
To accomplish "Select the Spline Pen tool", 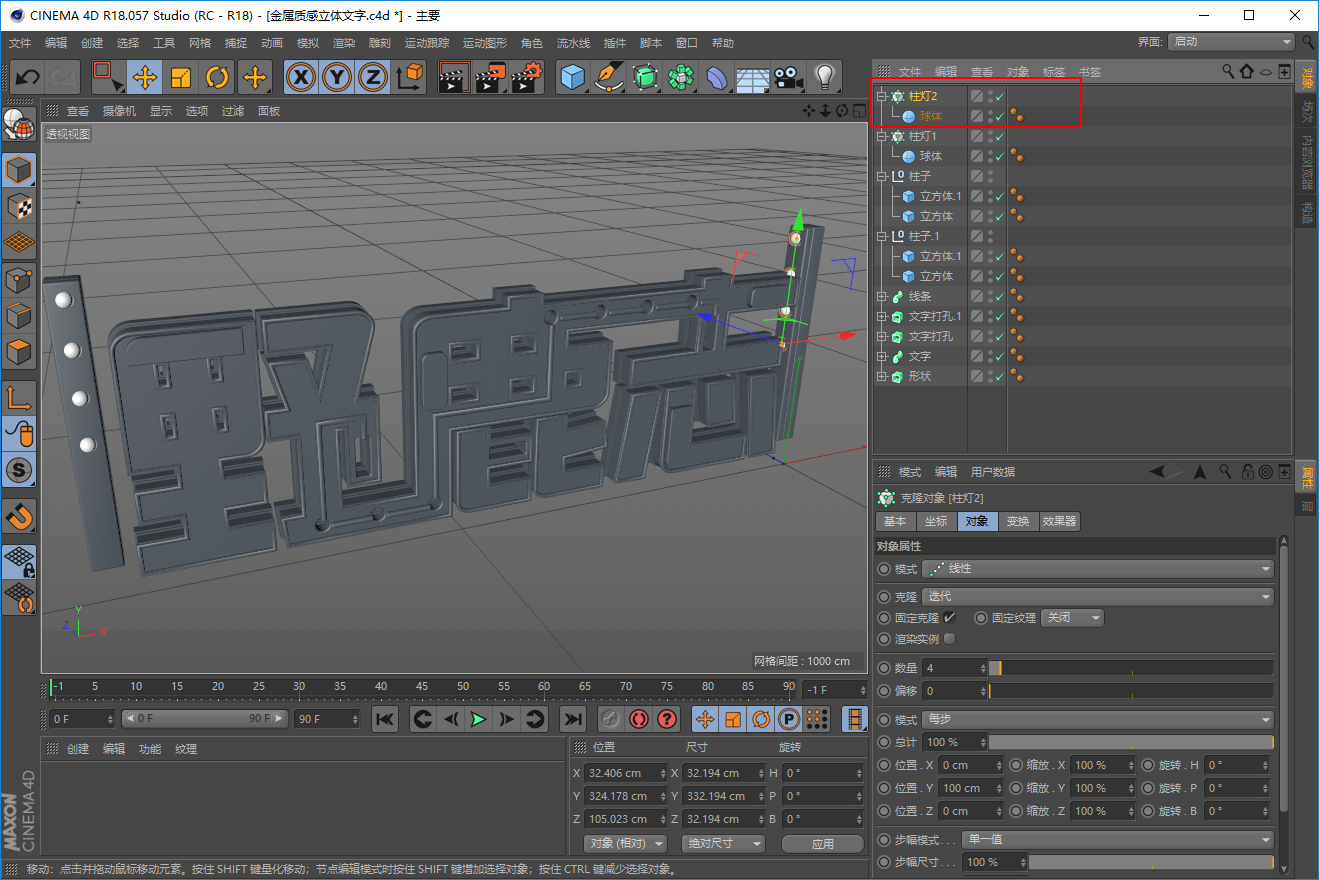I will [609, 77].
